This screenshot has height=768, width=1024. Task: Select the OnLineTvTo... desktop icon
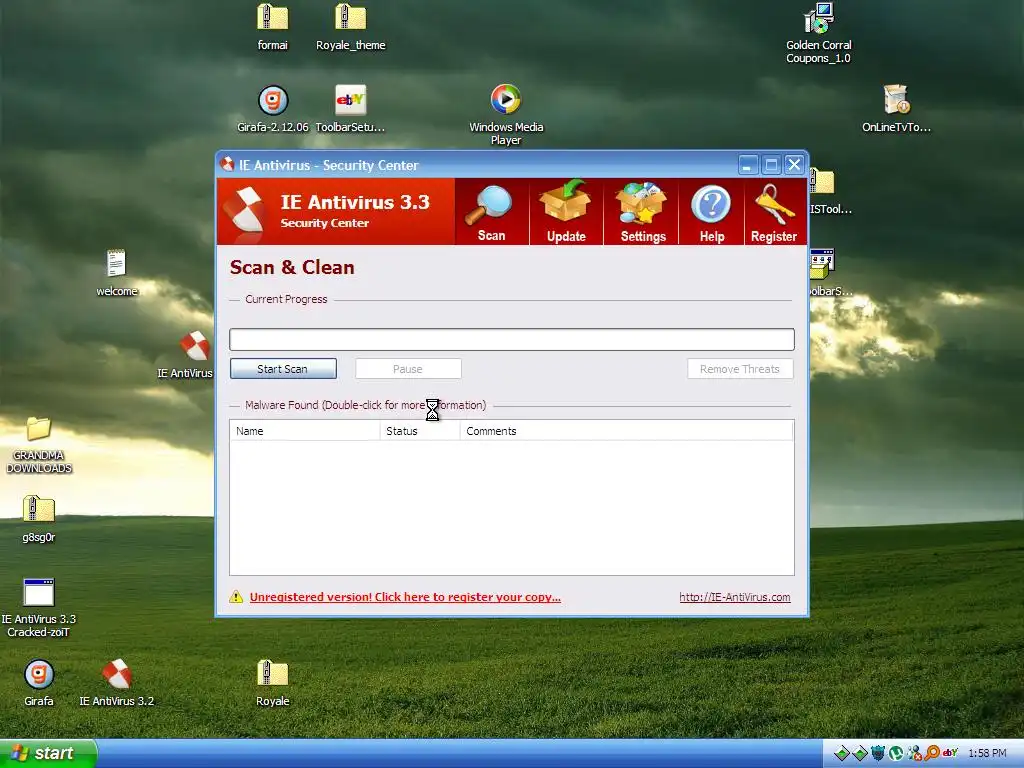pyautogui.click(x=896, y=109)
